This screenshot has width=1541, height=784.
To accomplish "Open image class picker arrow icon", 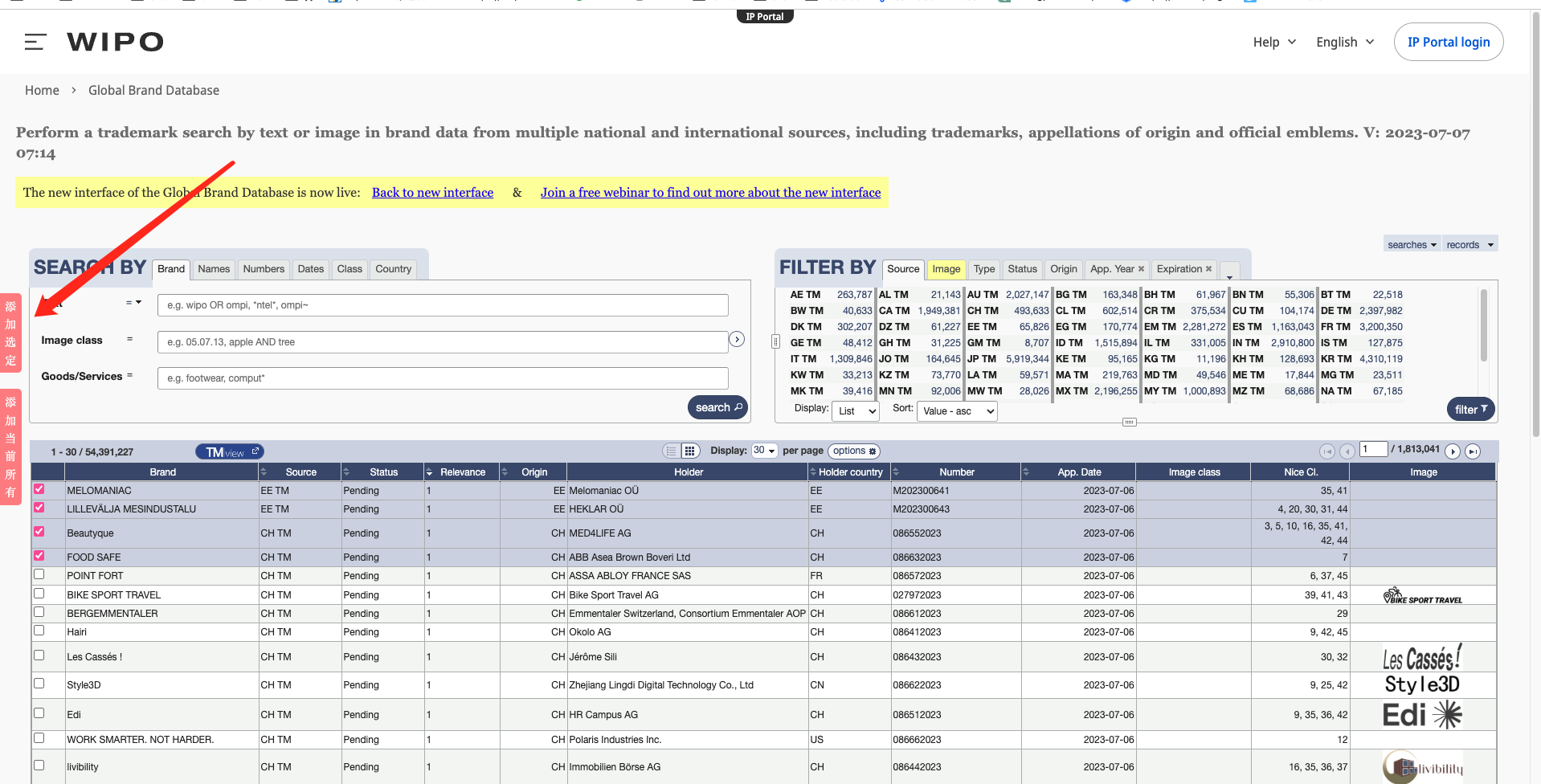I will point(737,339).
